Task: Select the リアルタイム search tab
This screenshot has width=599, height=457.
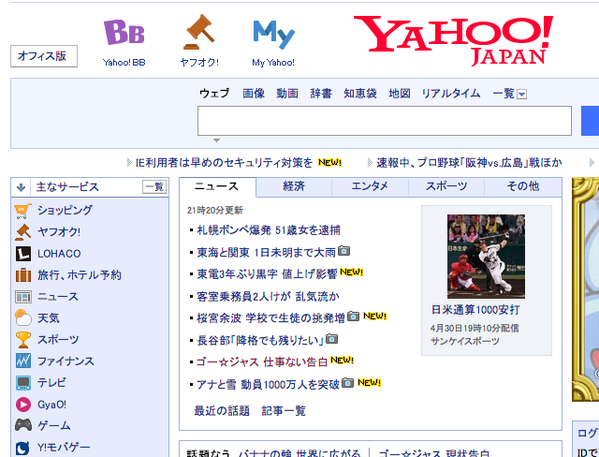Action: coord(451,93)
